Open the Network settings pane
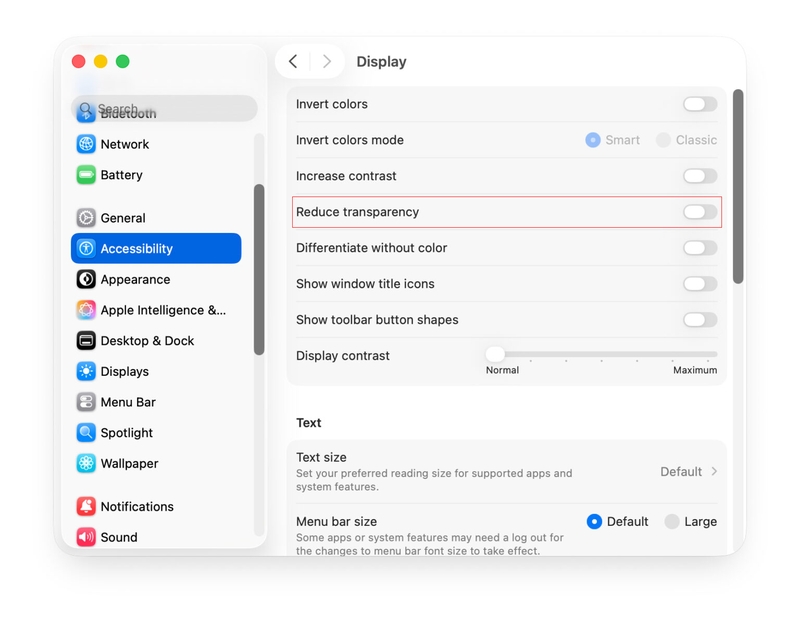The image size is (800, 627). click(x=156, y=144)
